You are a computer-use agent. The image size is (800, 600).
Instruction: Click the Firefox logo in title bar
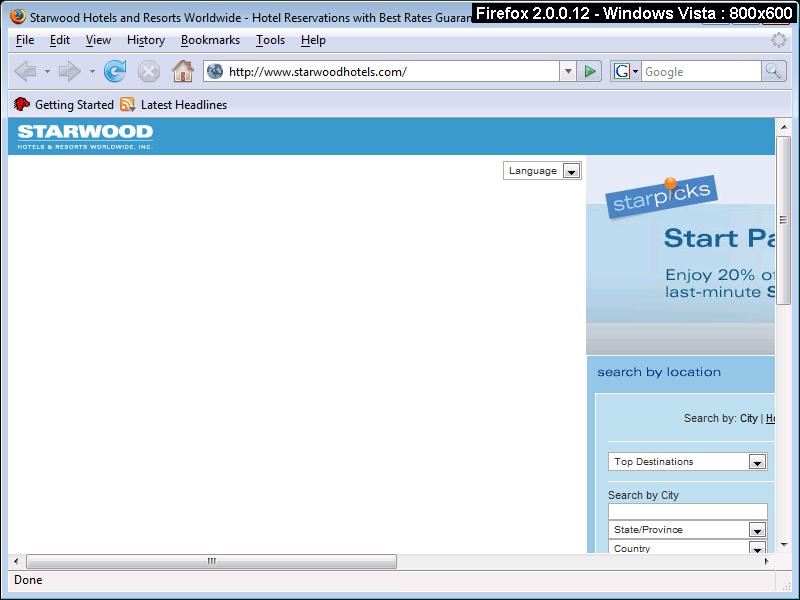18,16
